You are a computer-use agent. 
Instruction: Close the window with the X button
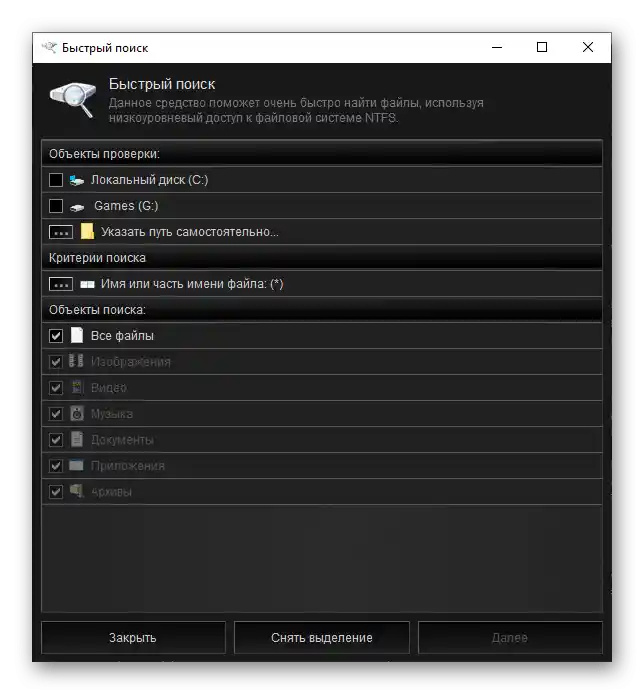click(x=588, y=47)
